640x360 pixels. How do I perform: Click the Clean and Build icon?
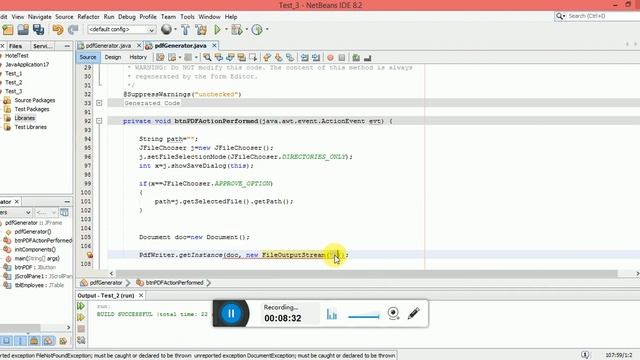pyautogui.click(x=201, y=29)
